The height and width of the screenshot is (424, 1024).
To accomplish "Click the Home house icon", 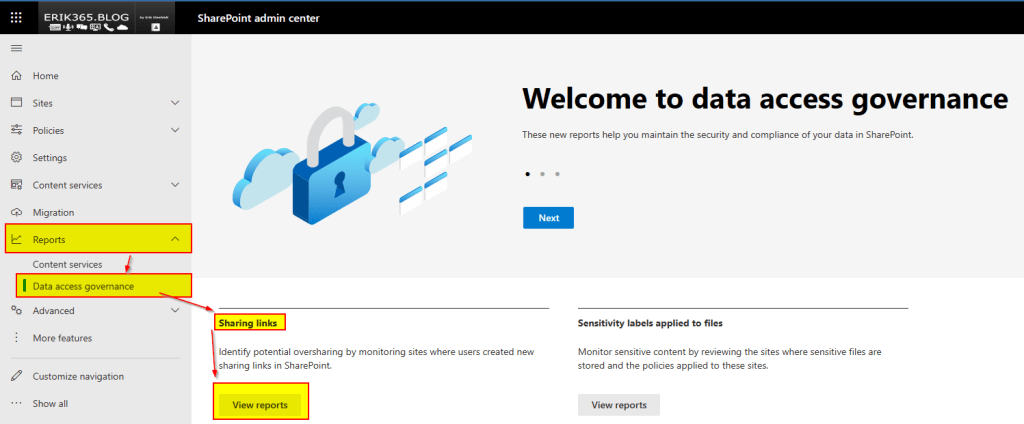I will point(16,76).
